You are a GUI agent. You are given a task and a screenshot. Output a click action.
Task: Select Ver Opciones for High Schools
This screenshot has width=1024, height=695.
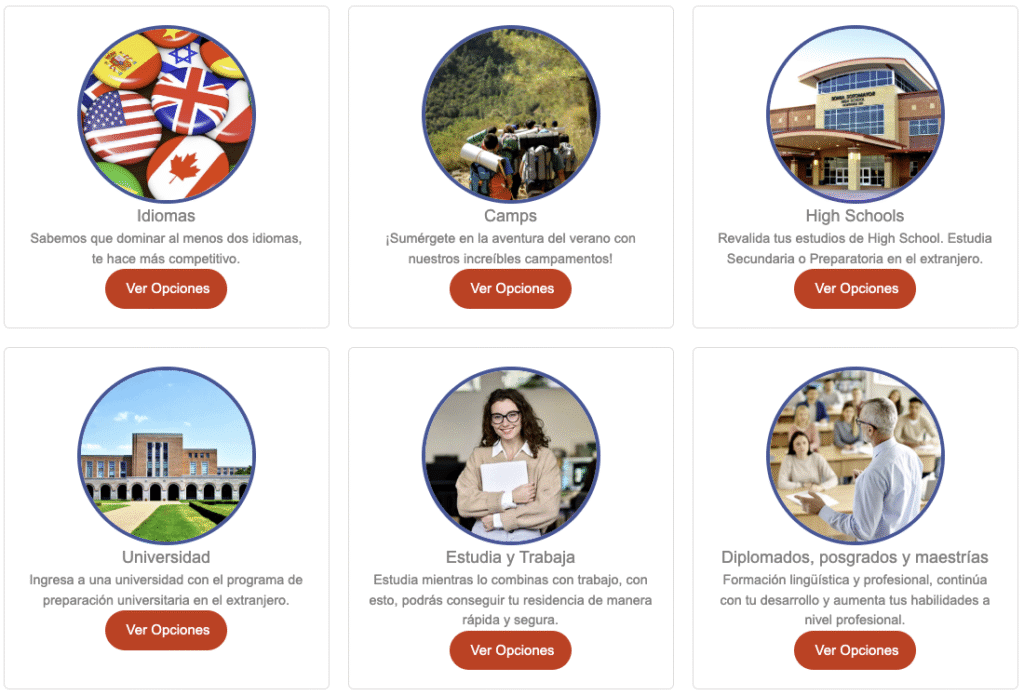click(x=855, y=289)
